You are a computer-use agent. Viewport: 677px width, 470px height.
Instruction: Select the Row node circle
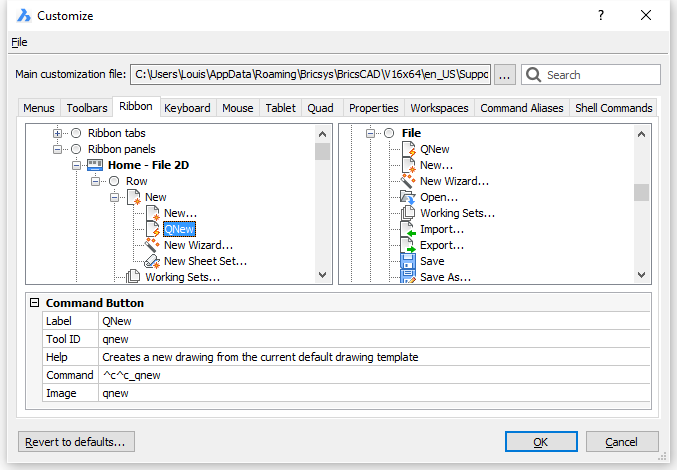coord(114,181)
